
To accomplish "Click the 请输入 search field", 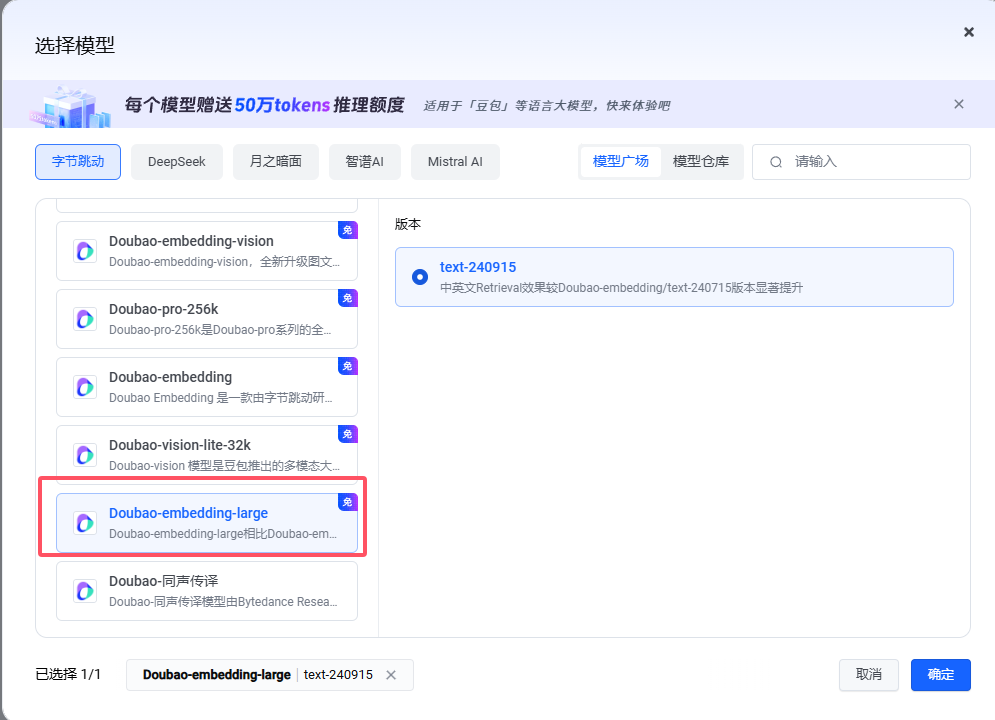I will tap(861, 162).
